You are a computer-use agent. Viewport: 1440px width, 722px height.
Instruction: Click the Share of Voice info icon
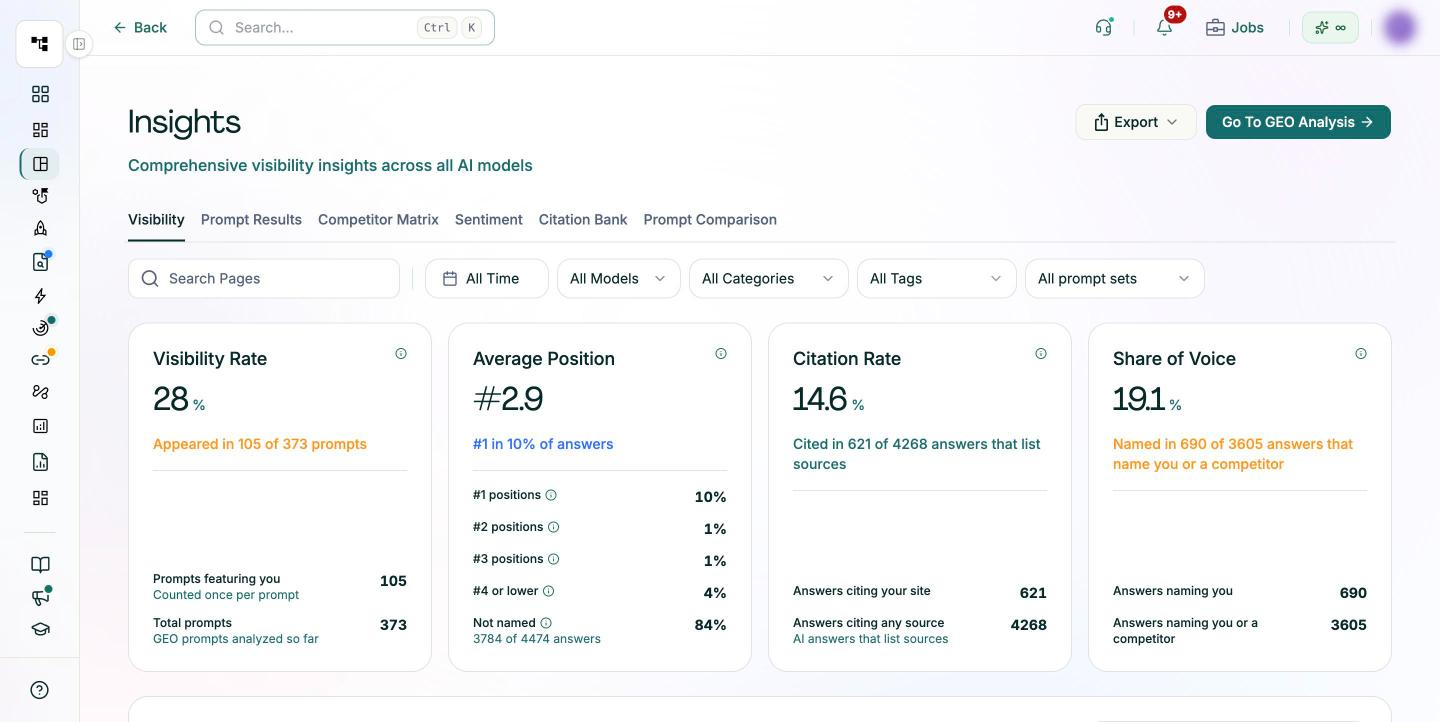1361,353
